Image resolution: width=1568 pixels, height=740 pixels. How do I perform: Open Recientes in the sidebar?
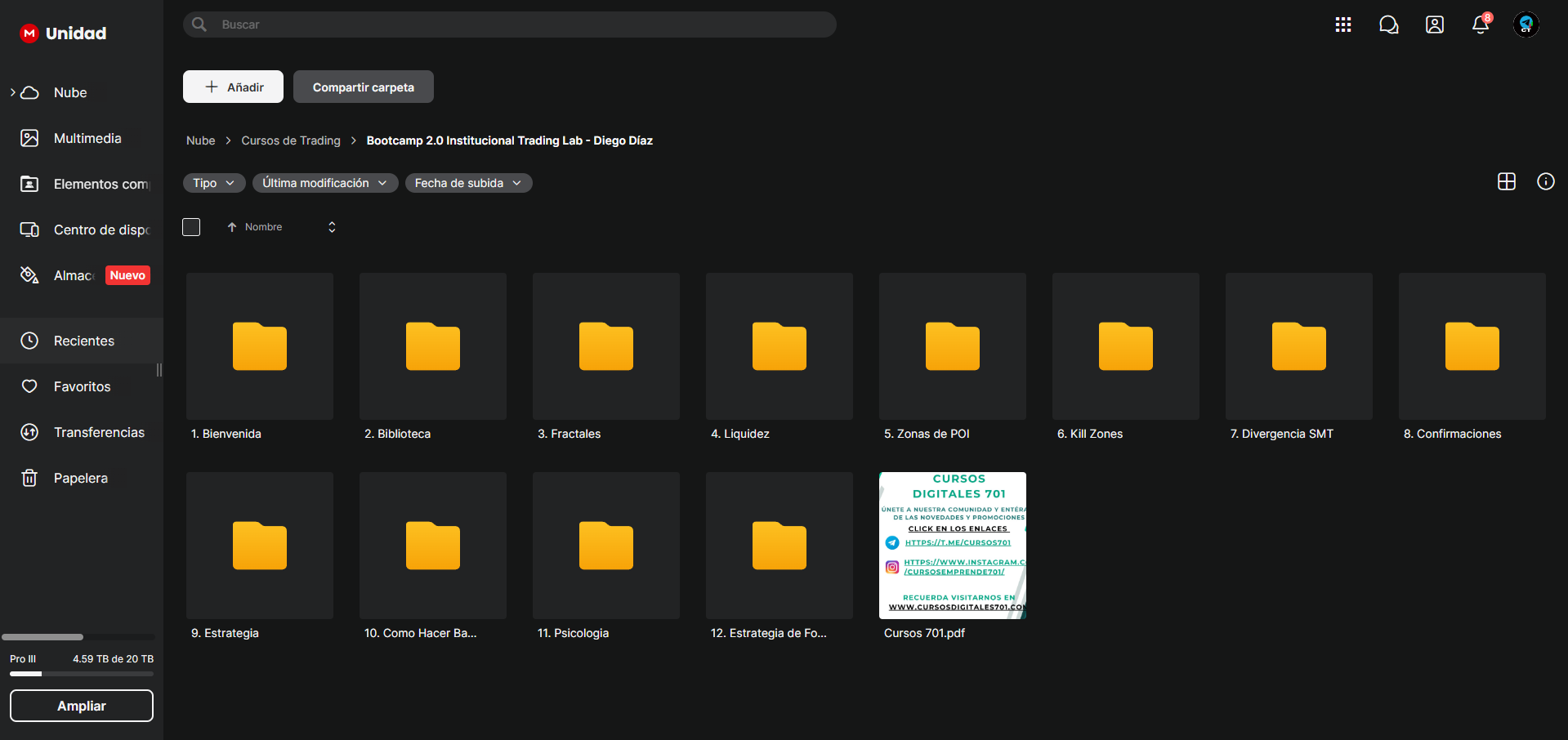point(82,341)
